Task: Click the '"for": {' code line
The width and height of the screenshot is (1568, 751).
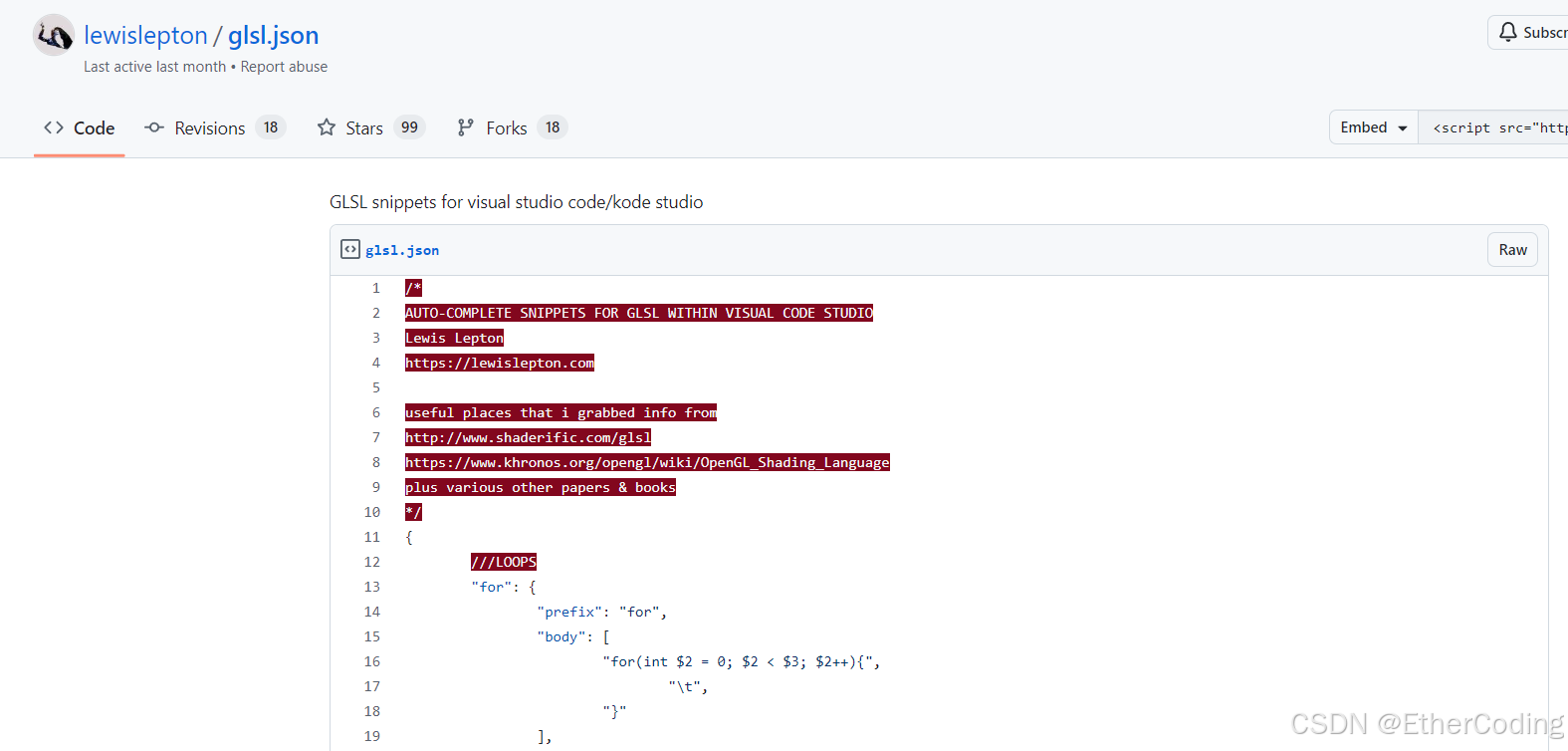Action: click(x=504, y=587)
